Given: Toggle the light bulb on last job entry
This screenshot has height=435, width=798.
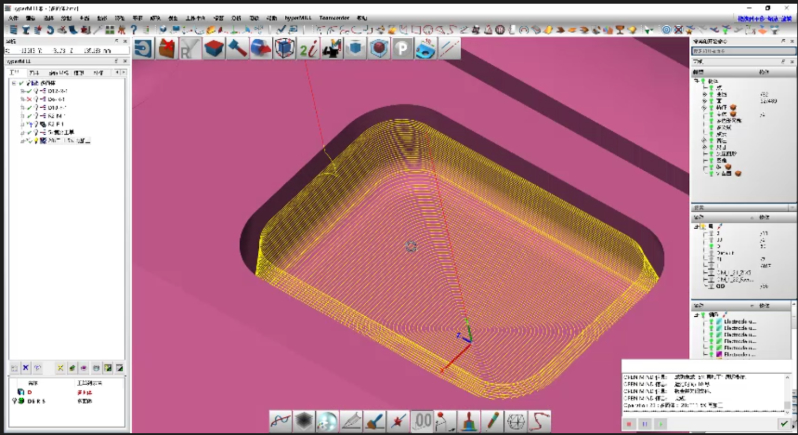Looking at the screenshot, I should coord(34,141).
